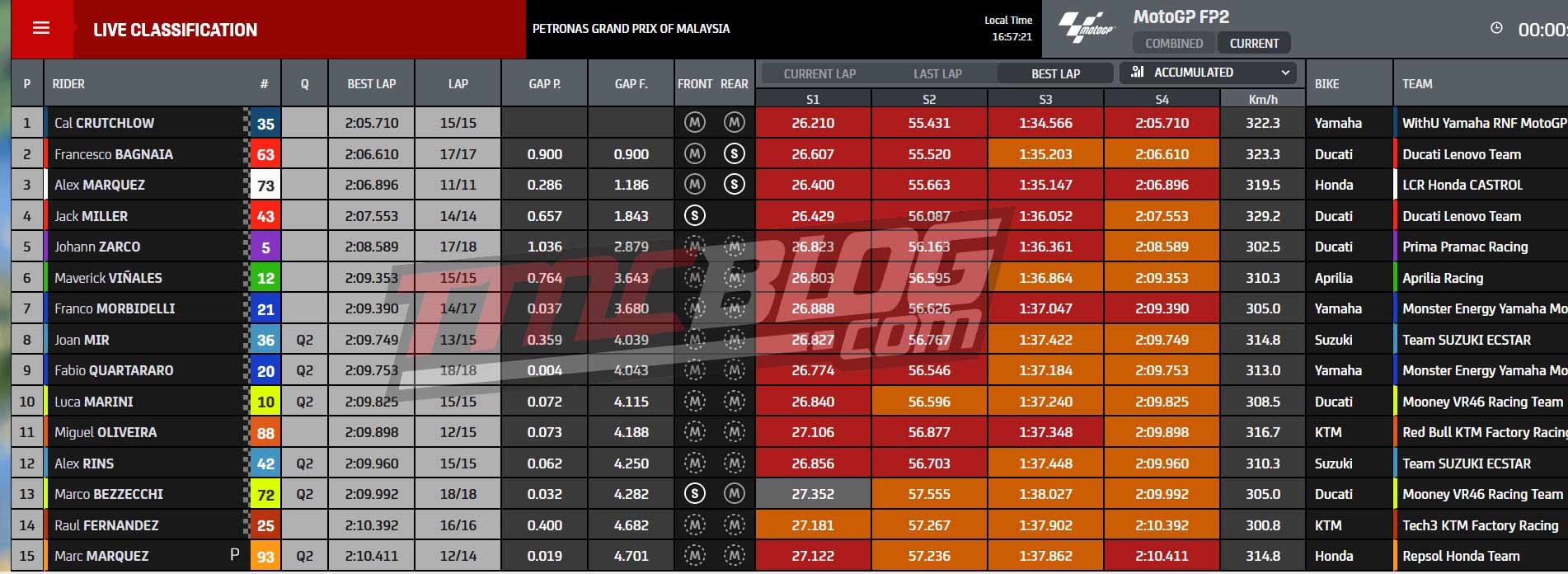
Task: Click Zarco's lap count 17/18
Action: 458,247
